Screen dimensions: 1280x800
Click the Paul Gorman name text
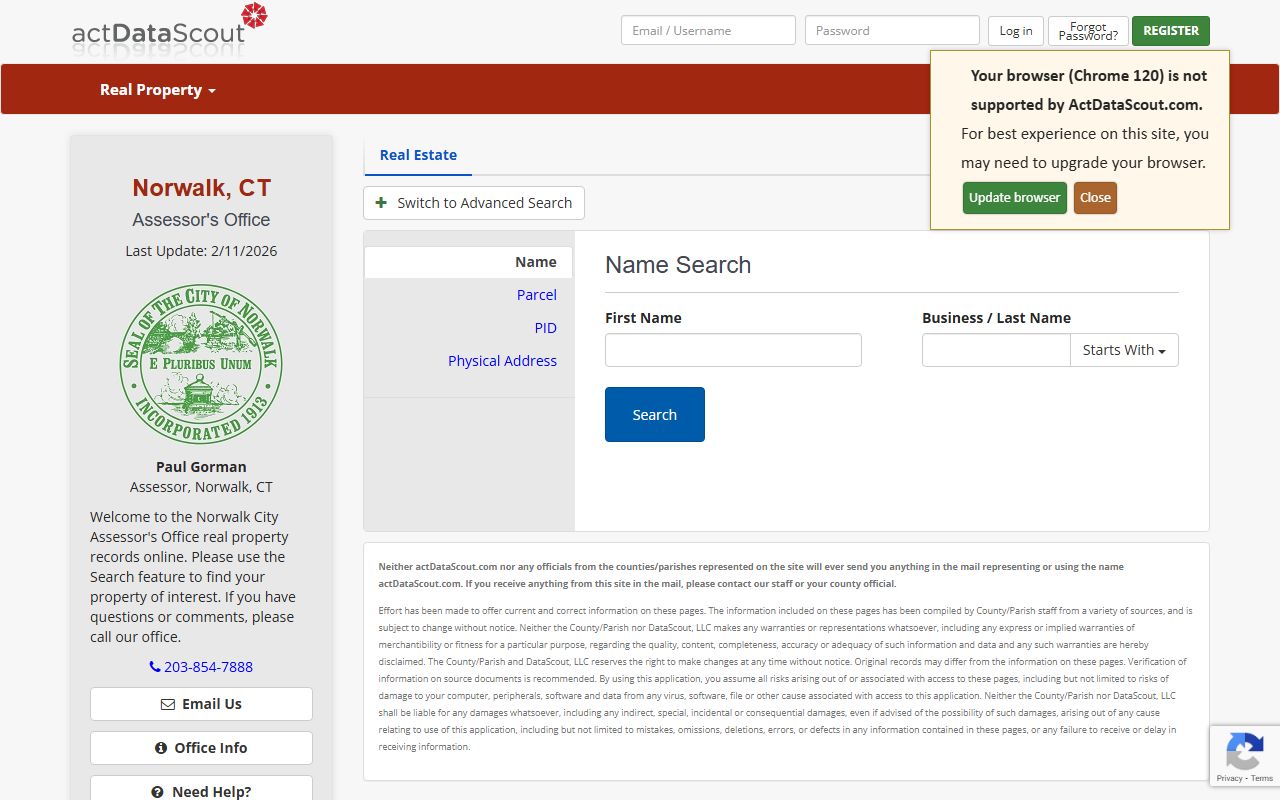tap(201, 467)
